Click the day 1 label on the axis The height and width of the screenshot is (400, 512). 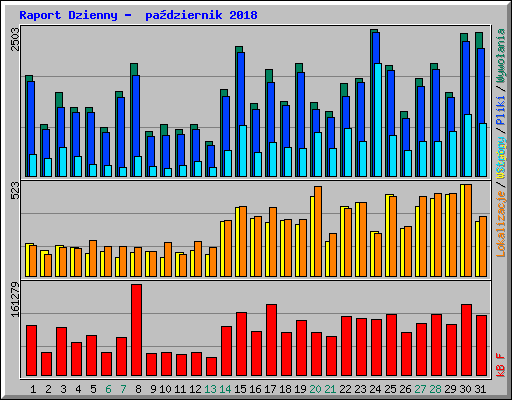click(x=33, y=389)
